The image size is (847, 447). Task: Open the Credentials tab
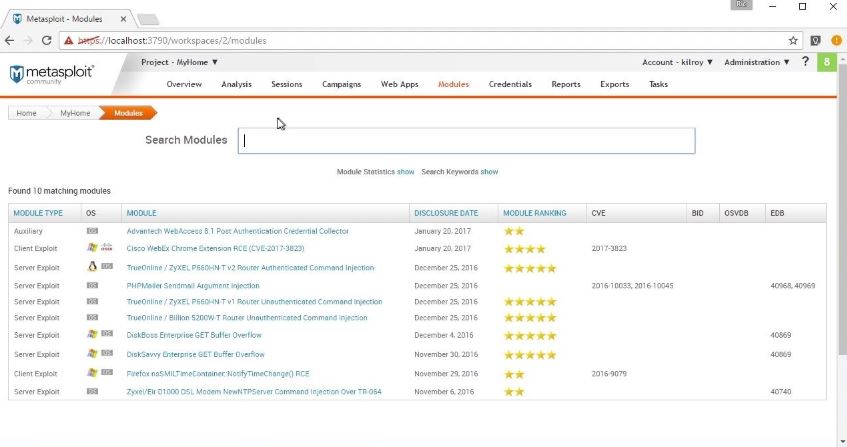(x=510, y=84)
